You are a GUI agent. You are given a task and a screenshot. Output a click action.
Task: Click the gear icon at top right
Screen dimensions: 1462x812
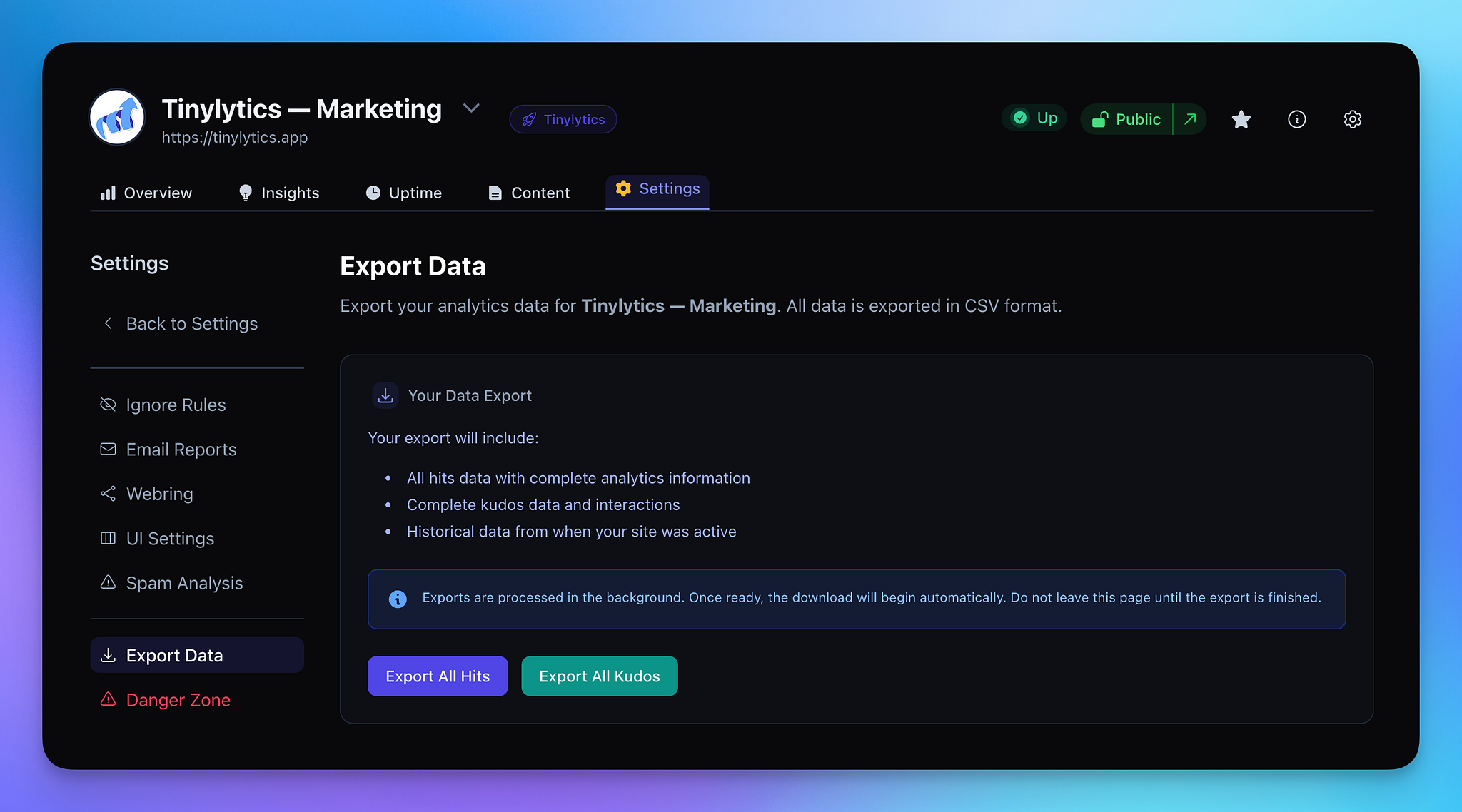1352,119
